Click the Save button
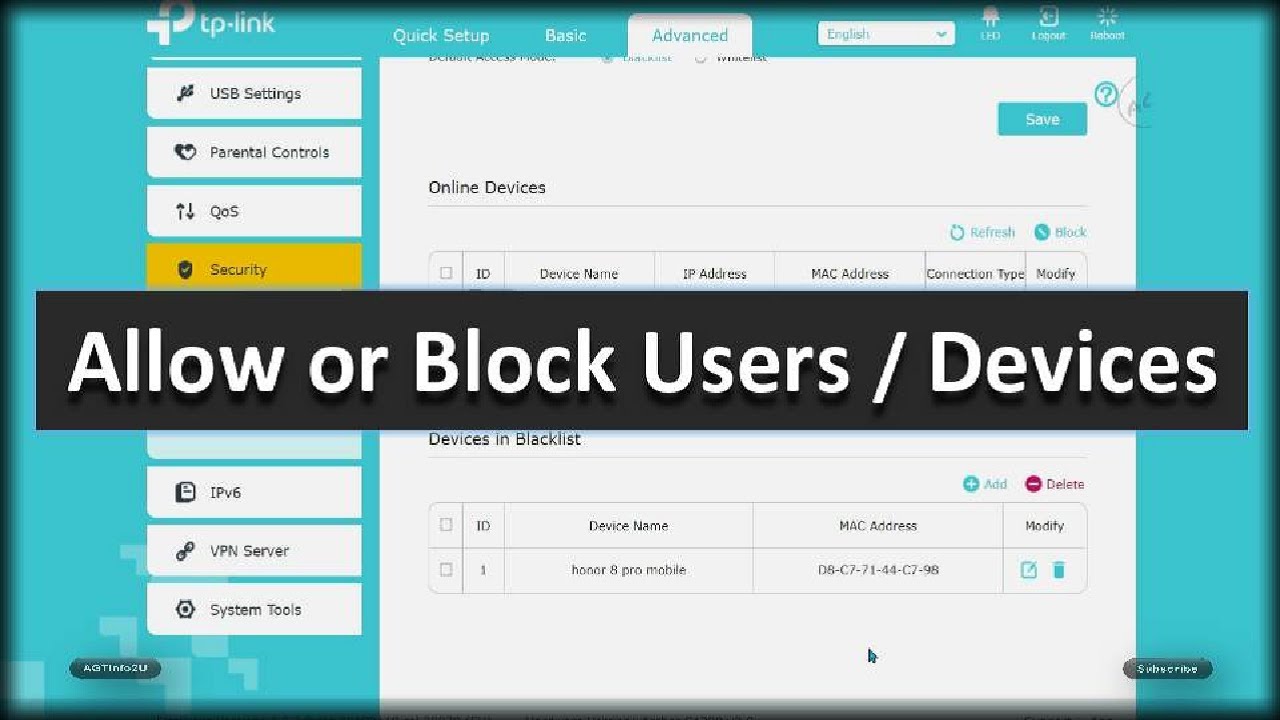Image resolution: width=1280 pixels, height=720 pixels. (1042, 119)
